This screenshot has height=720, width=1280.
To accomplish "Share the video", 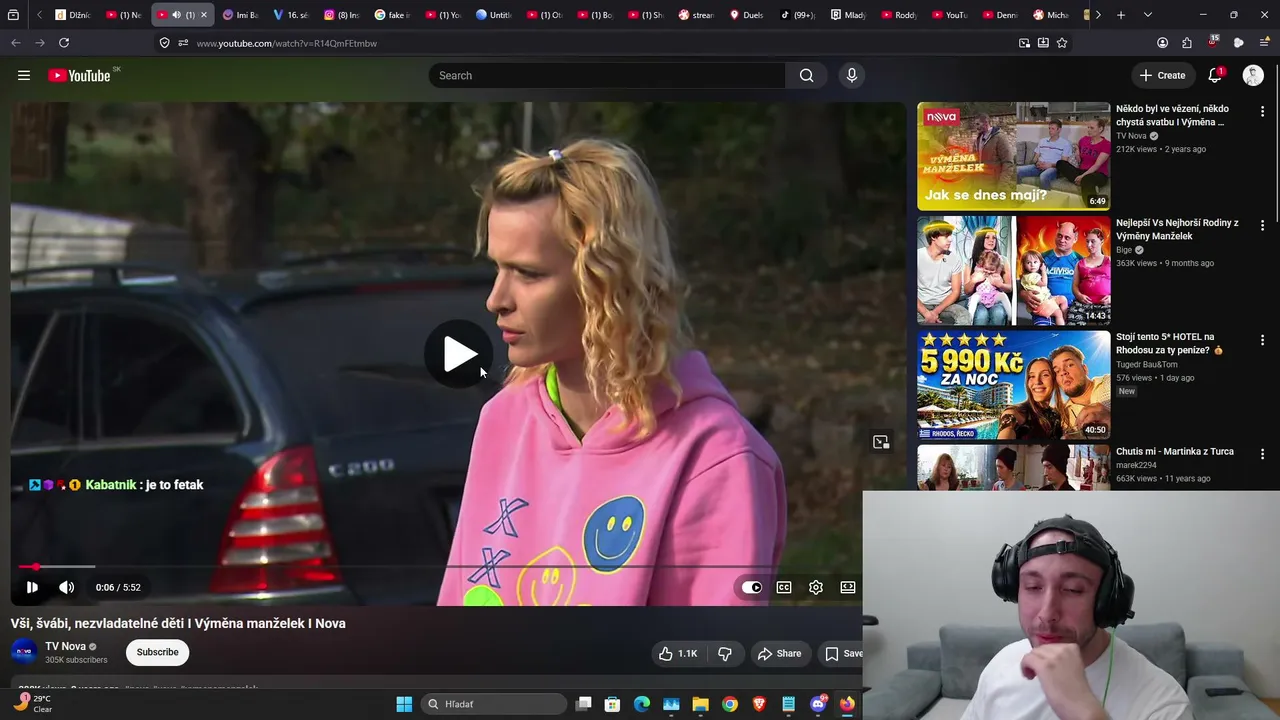I will 779,653.
